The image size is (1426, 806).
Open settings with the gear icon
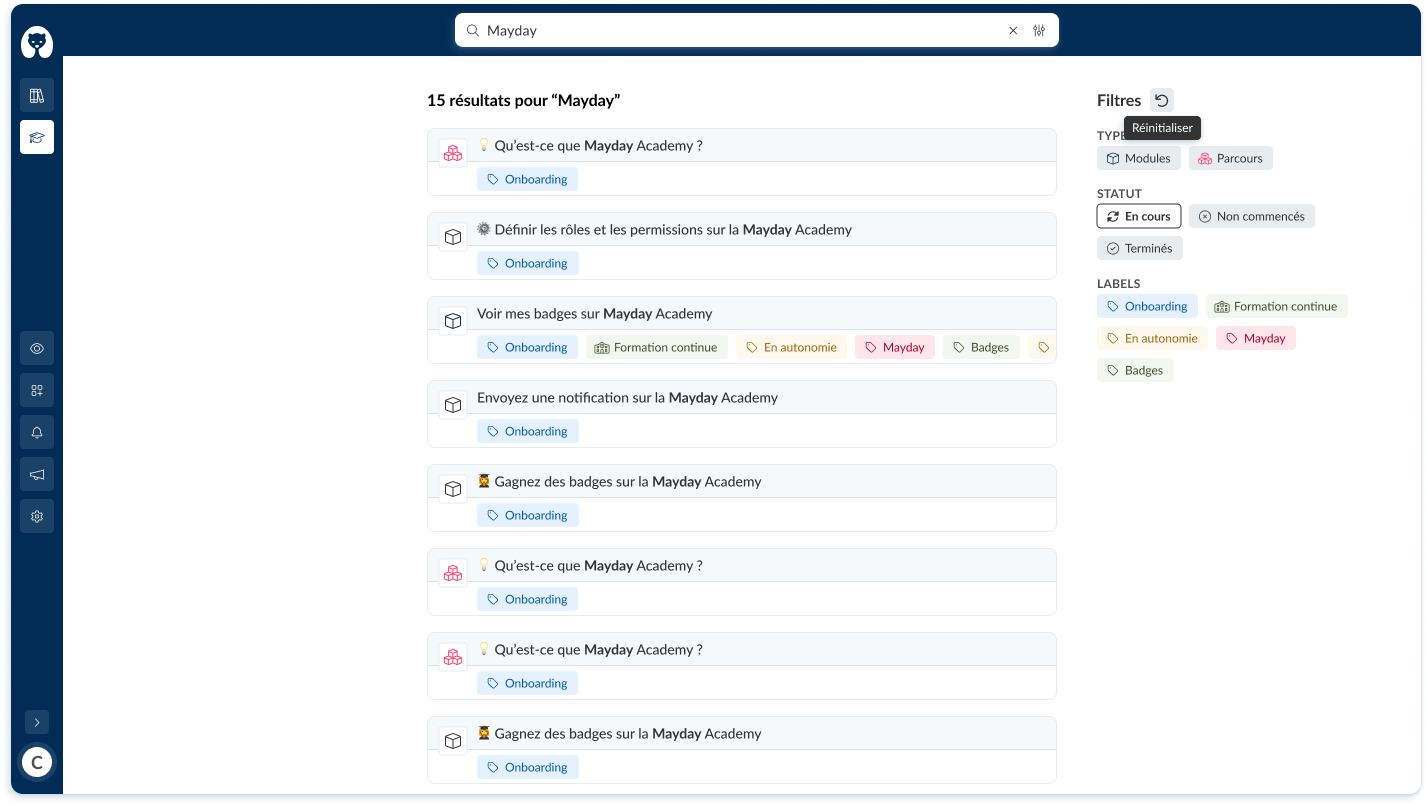point(37,516)
